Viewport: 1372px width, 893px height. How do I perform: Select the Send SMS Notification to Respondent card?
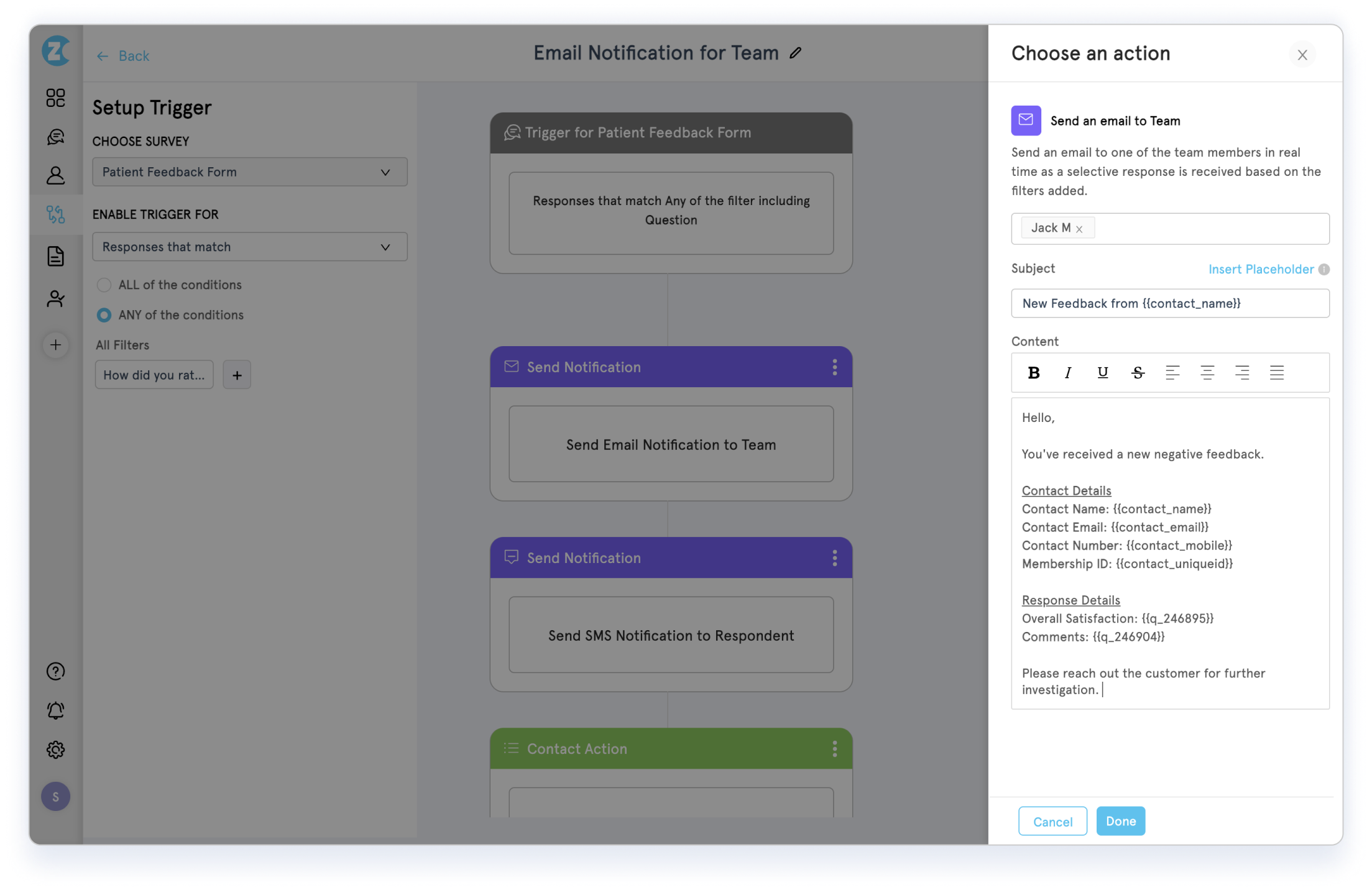coord(671,635)
